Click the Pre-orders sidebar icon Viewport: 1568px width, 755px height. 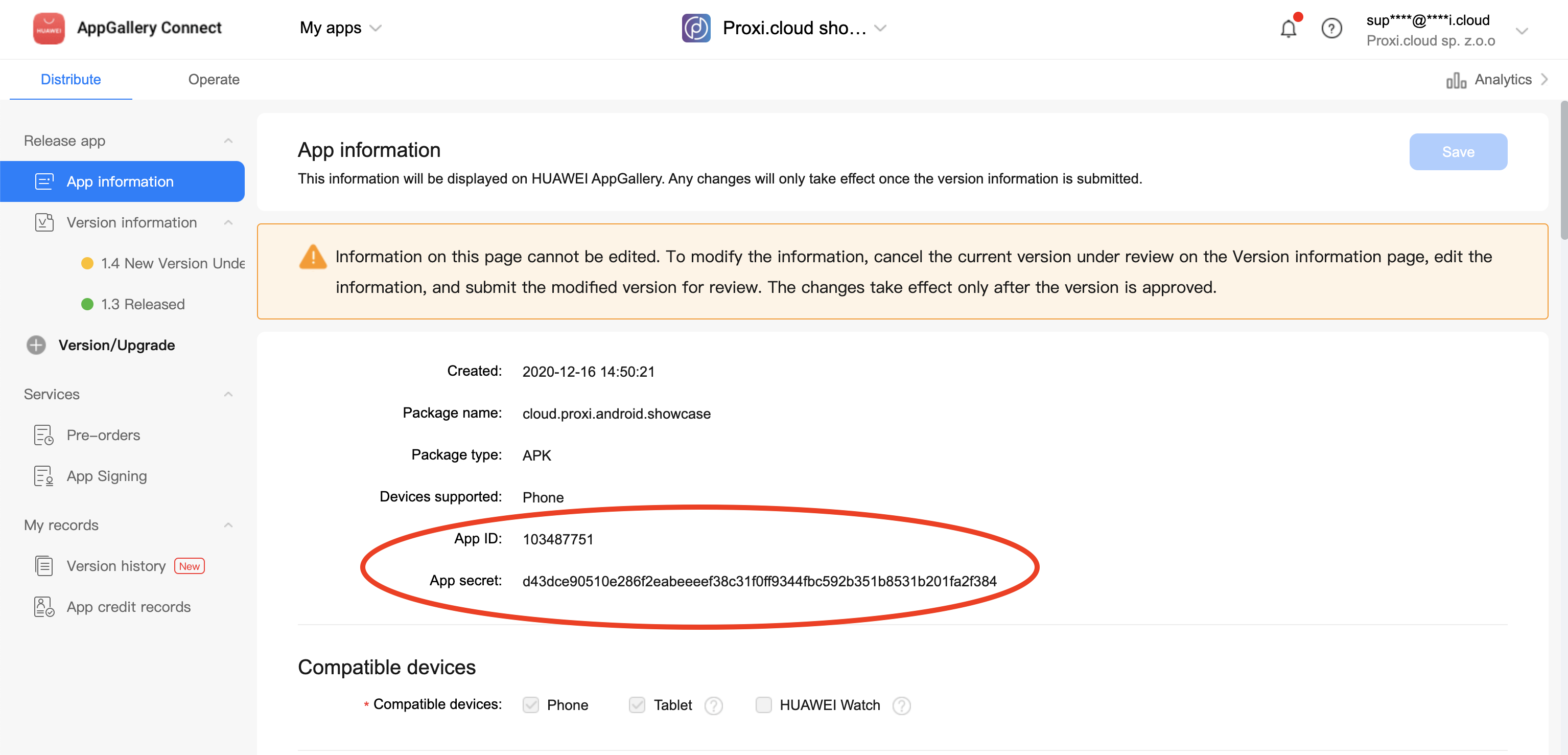pos(44,436)
